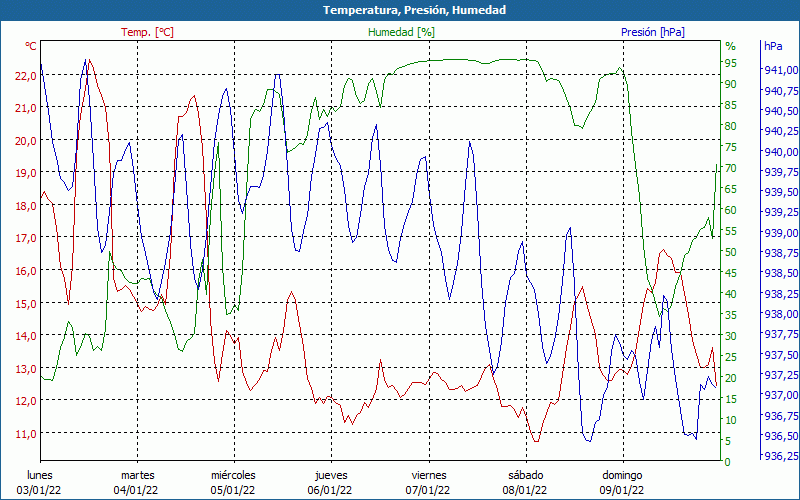800x500 pixels.
Task: Click the 937,00 pressure axis value
Action: pos(781,395)
